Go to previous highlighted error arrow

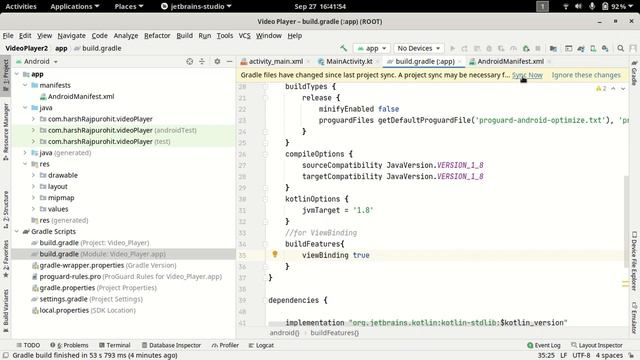pos(613,88)
